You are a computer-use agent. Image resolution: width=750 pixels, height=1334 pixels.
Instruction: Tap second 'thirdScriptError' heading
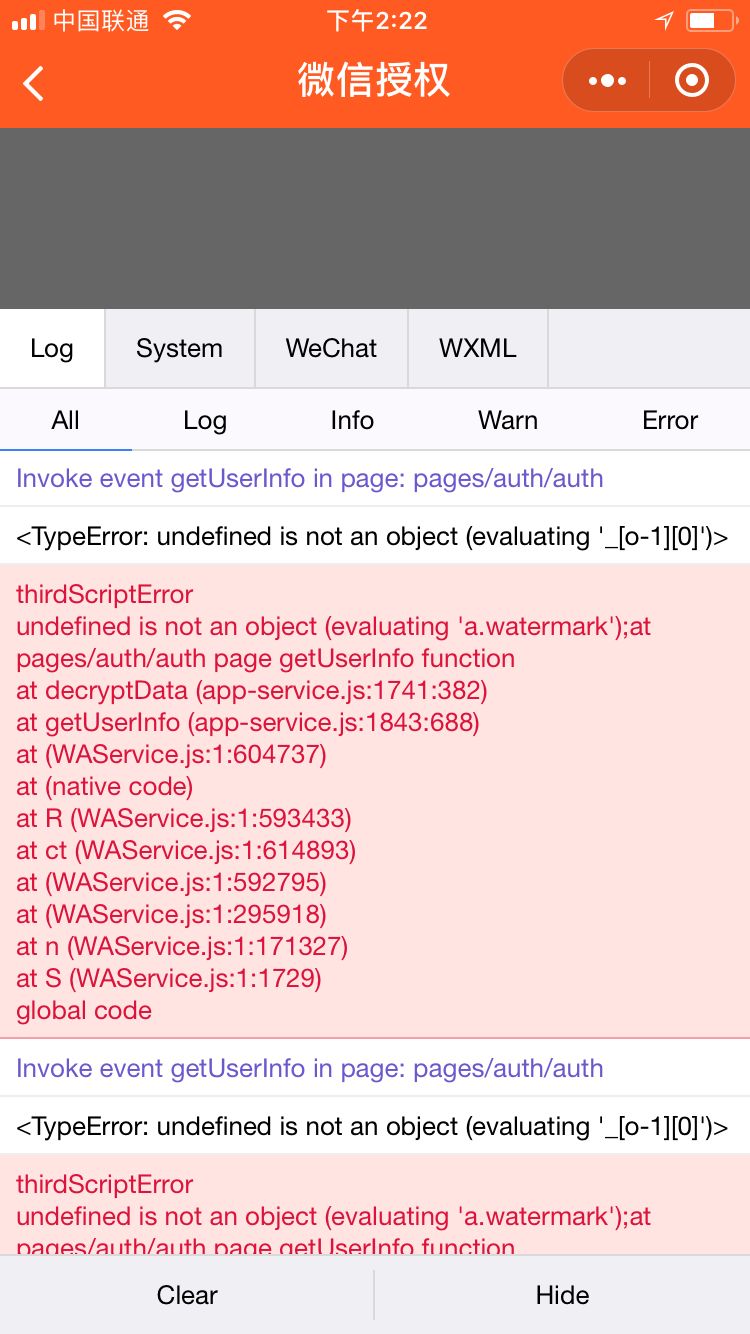point(105,1184)
